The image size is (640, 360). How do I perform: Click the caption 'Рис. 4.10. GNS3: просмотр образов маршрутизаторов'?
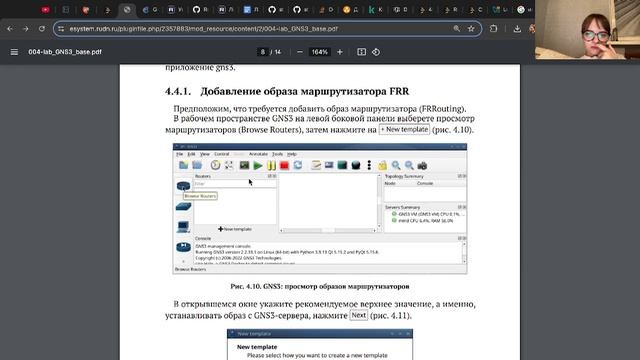coord(320,287)
